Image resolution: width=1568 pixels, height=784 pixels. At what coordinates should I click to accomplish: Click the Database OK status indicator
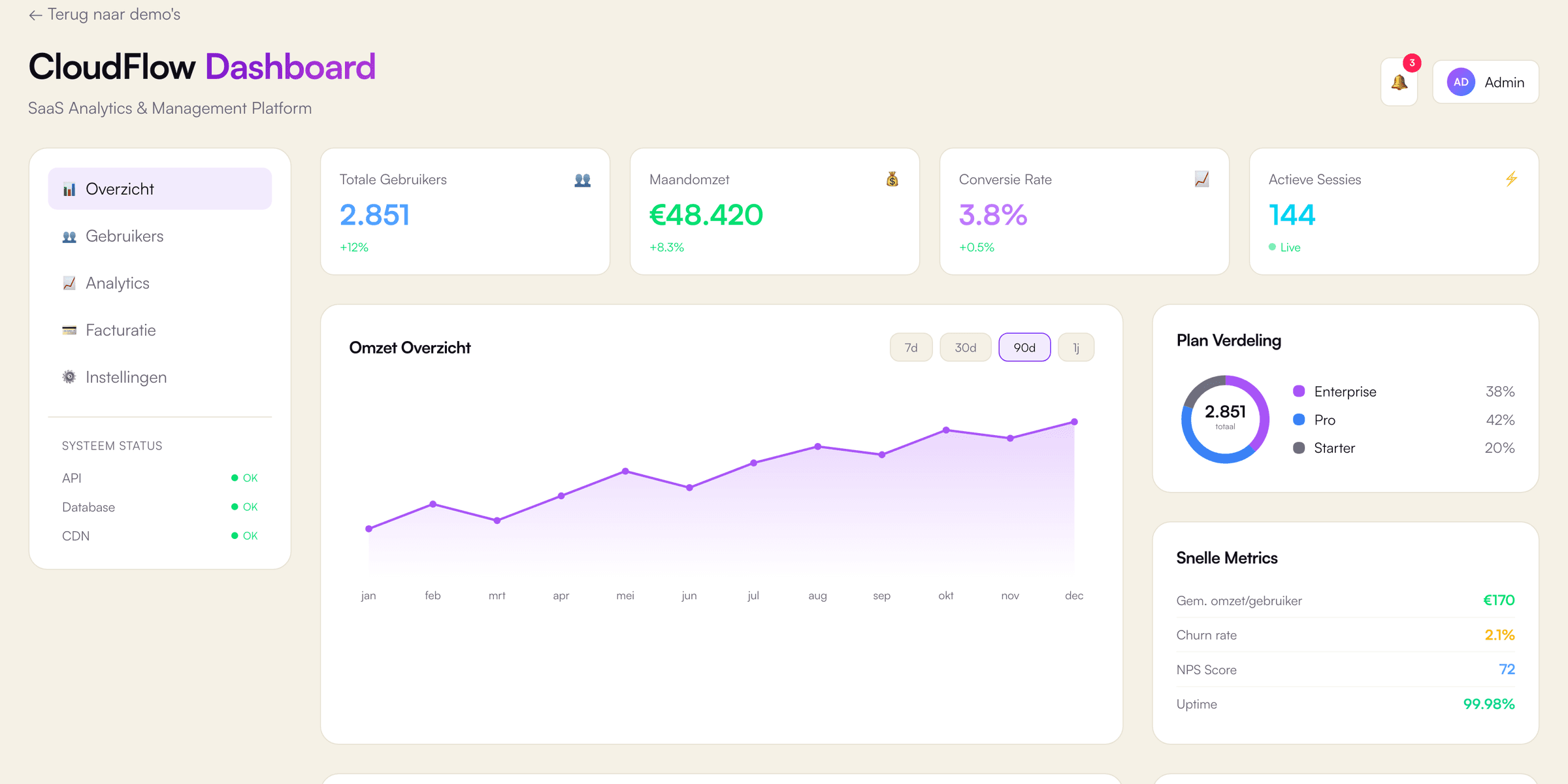tap(244, 507)
